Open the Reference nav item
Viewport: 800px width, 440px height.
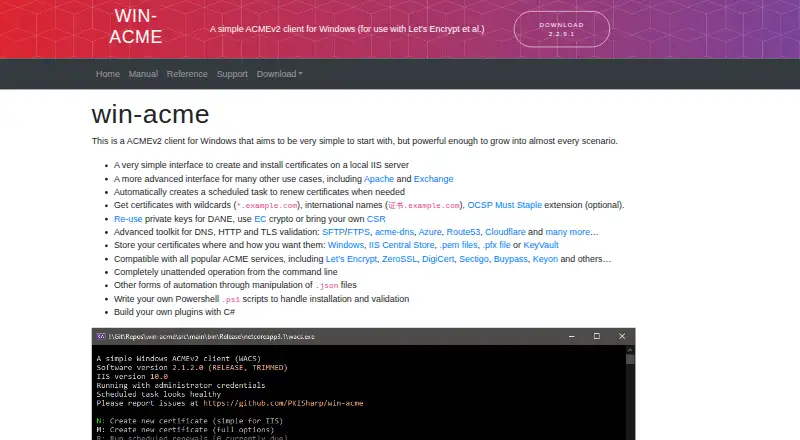(x=187, y=74)
